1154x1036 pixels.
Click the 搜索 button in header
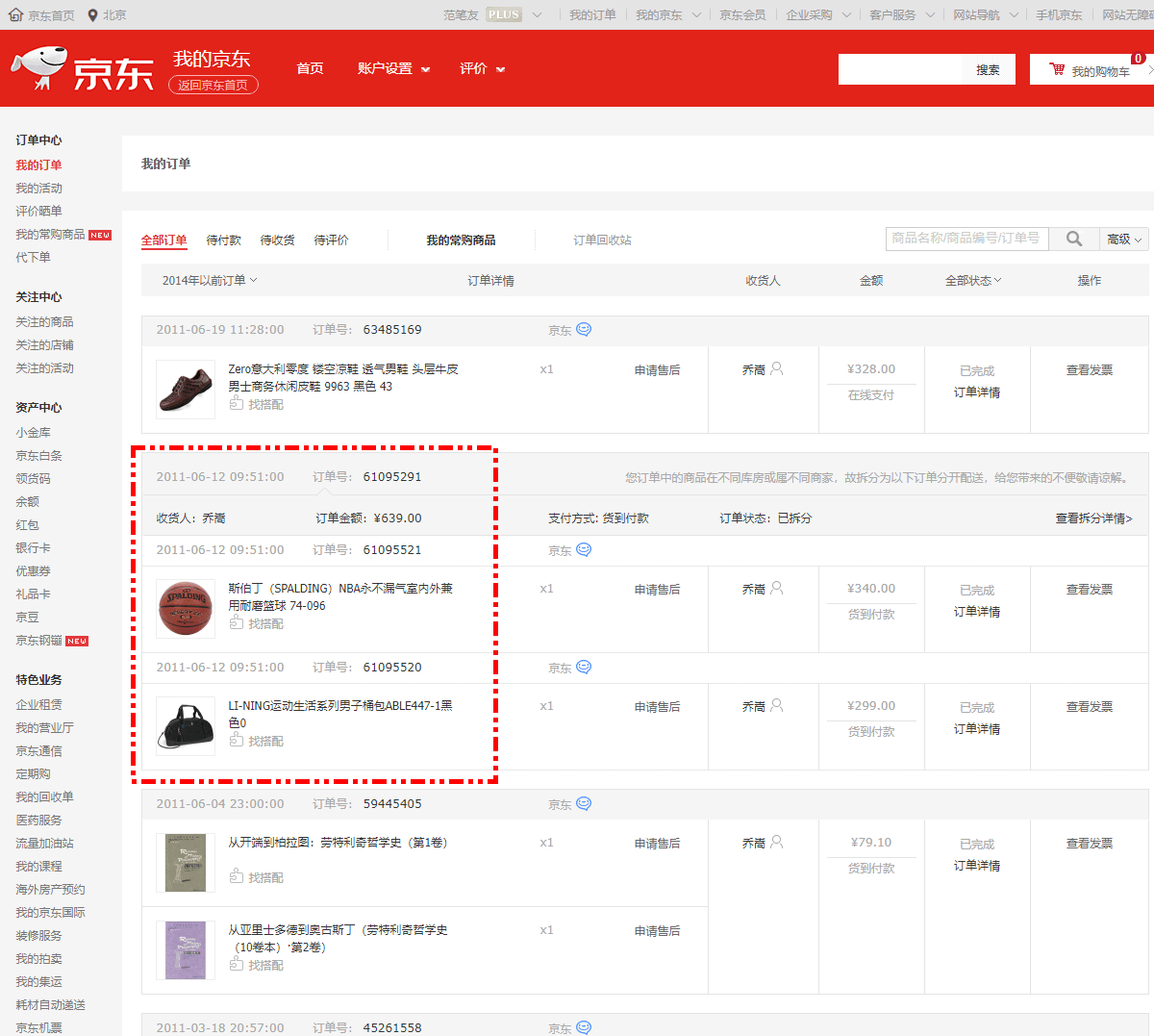coord(988,69)
